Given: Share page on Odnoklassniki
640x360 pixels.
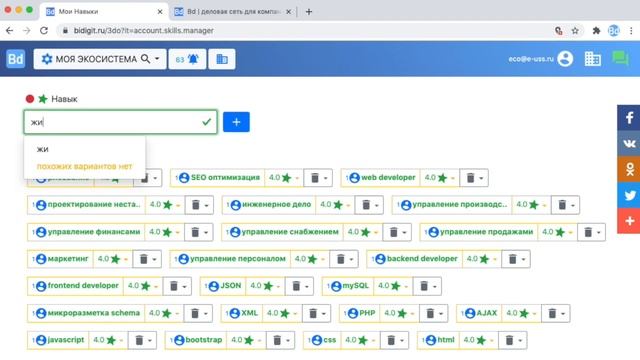Looking at the screenshot, I should click(629, 169).
